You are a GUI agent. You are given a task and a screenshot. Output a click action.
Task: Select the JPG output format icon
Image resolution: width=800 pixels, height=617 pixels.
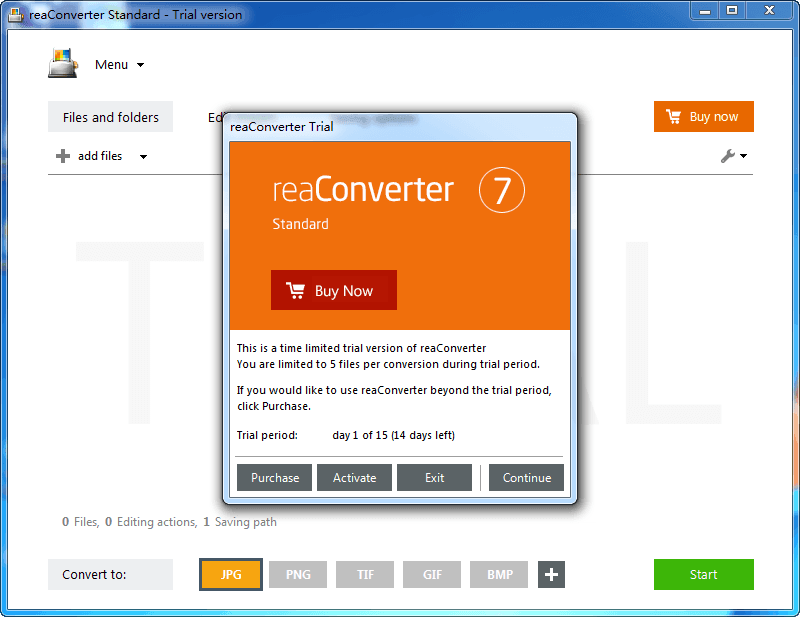tap(231, 574)
